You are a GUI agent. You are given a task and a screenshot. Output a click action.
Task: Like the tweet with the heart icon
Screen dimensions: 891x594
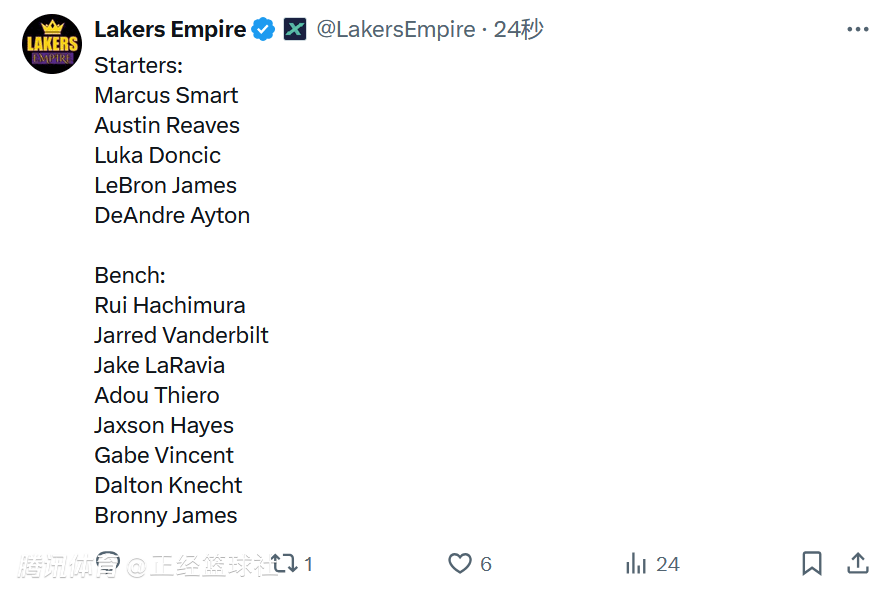point(459,564)
